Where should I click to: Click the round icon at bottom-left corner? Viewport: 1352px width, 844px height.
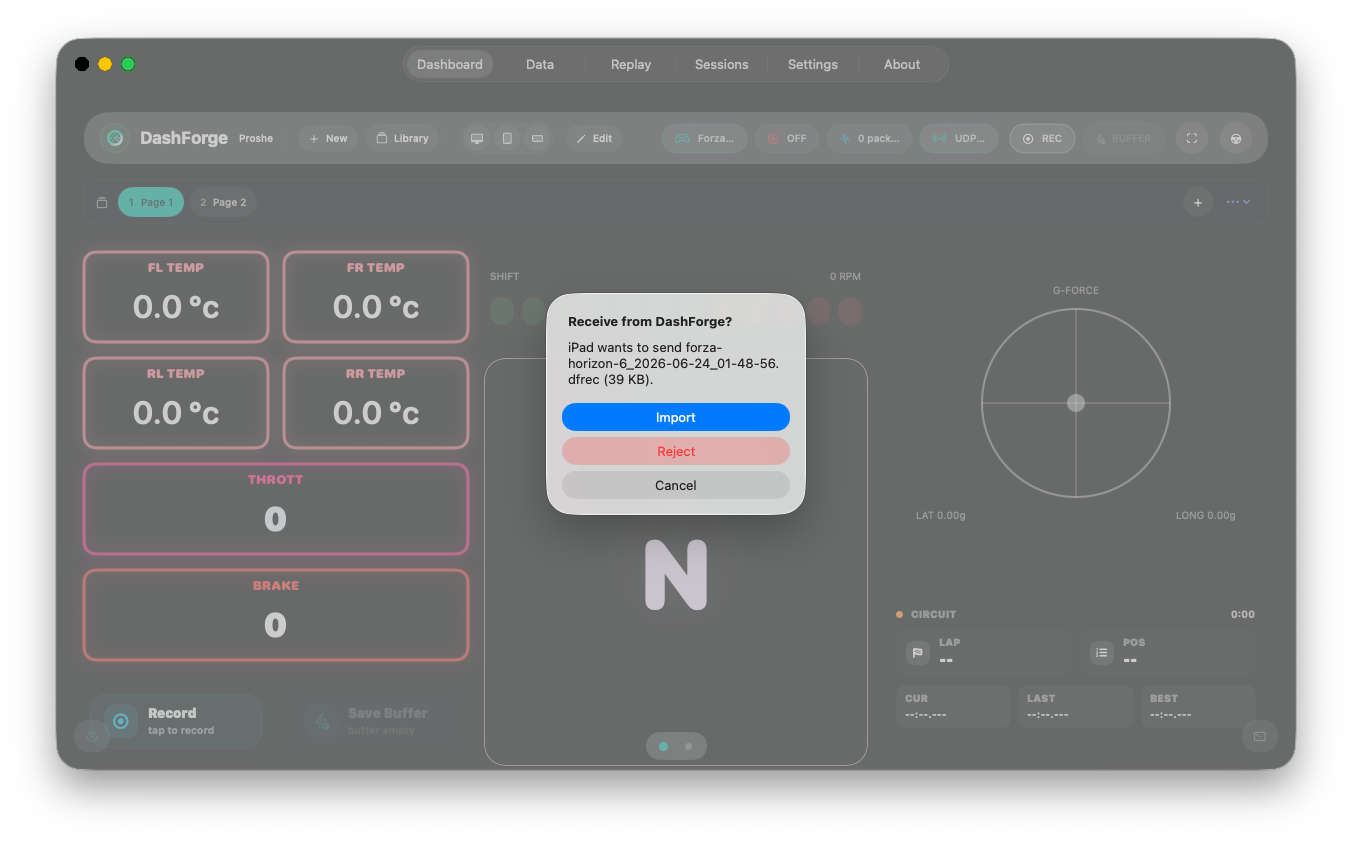pyautogui.click(x=92, y=736)
